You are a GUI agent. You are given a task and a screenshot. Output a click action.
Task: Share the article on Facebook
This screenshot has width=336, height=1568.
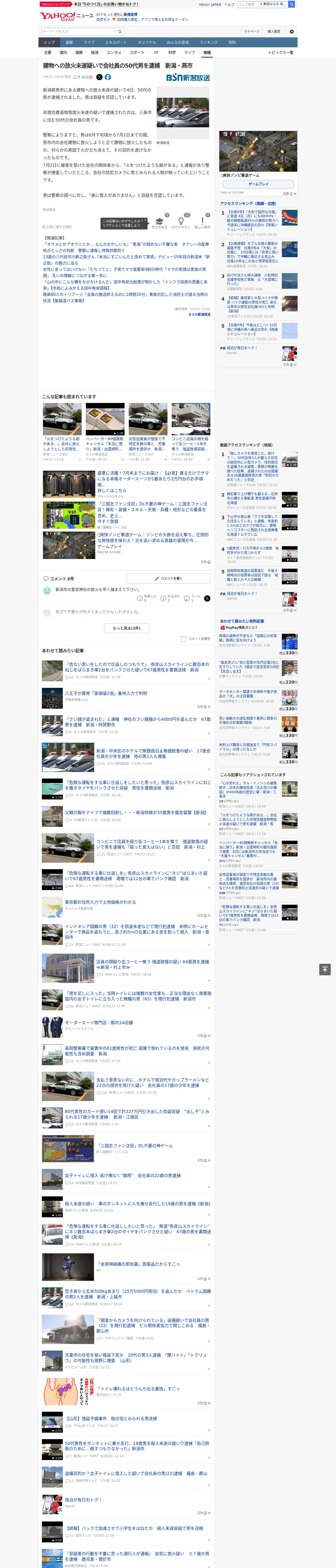[x=108, y=77]
